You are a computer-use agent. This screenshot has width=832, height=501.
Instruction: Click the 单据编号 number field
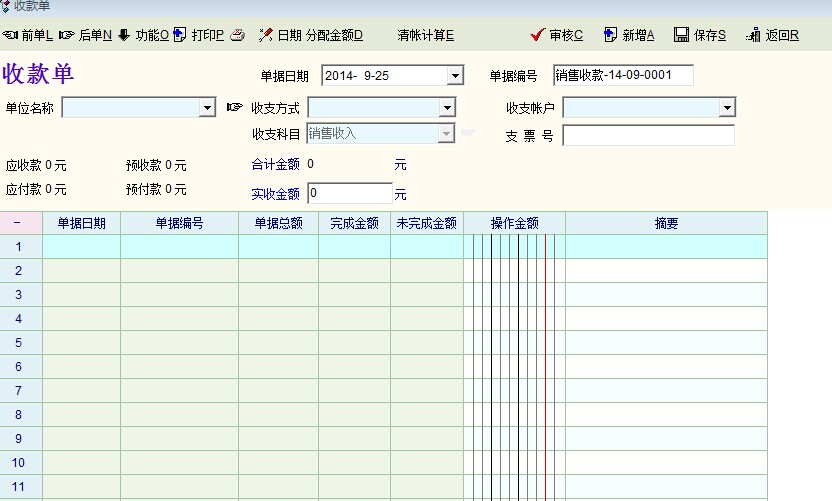(622, 76)
